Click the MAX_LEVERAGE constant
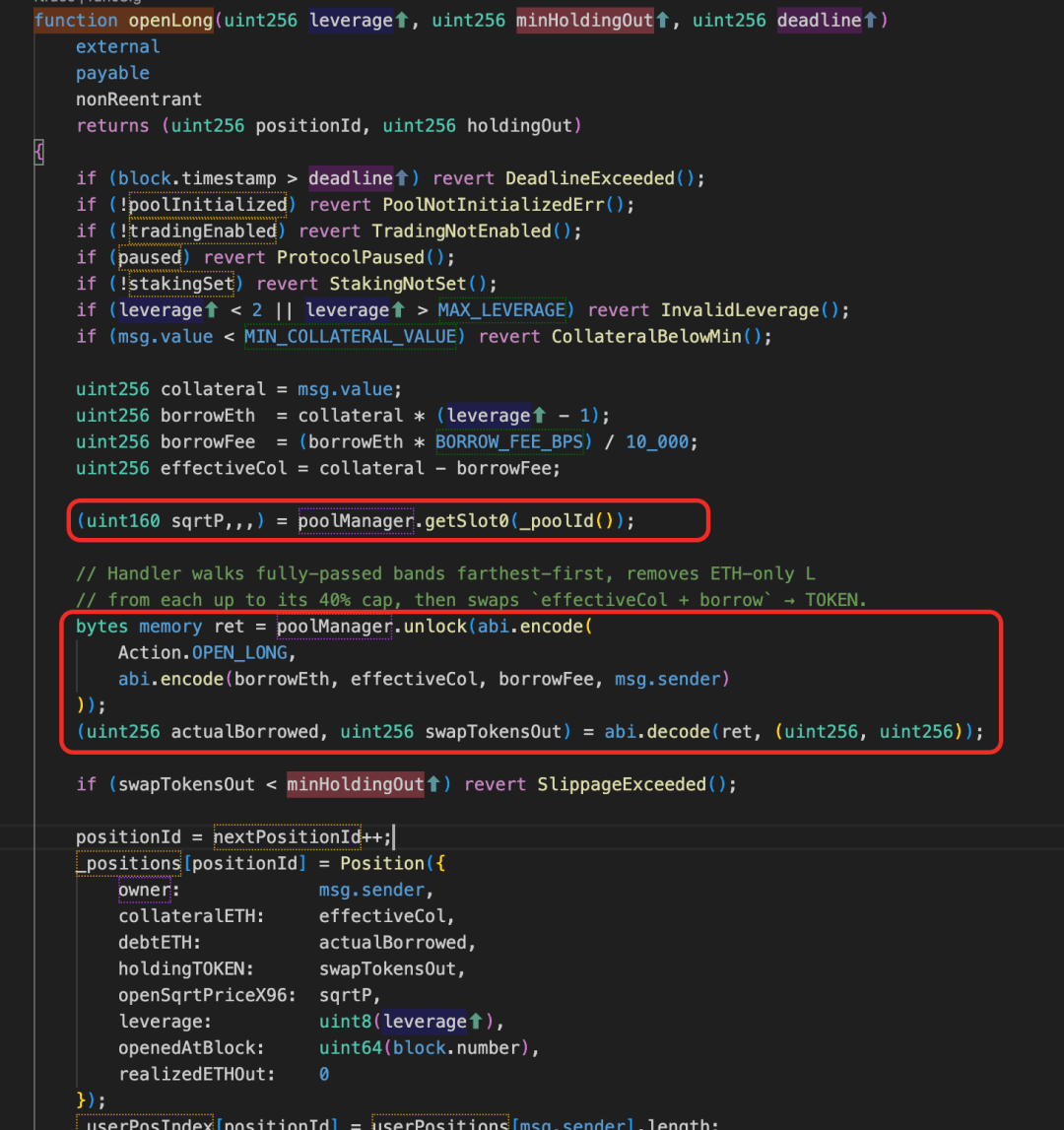Viewport: 1064px width, 1130px height. click(501, 310)
